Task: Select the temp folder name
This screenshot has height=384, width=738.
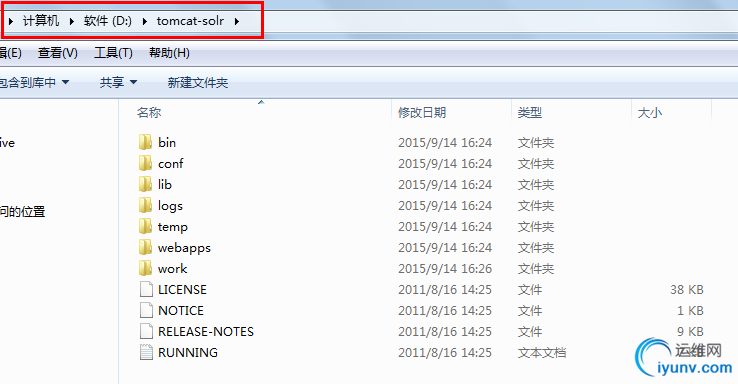Action: (x=173, y=227)
